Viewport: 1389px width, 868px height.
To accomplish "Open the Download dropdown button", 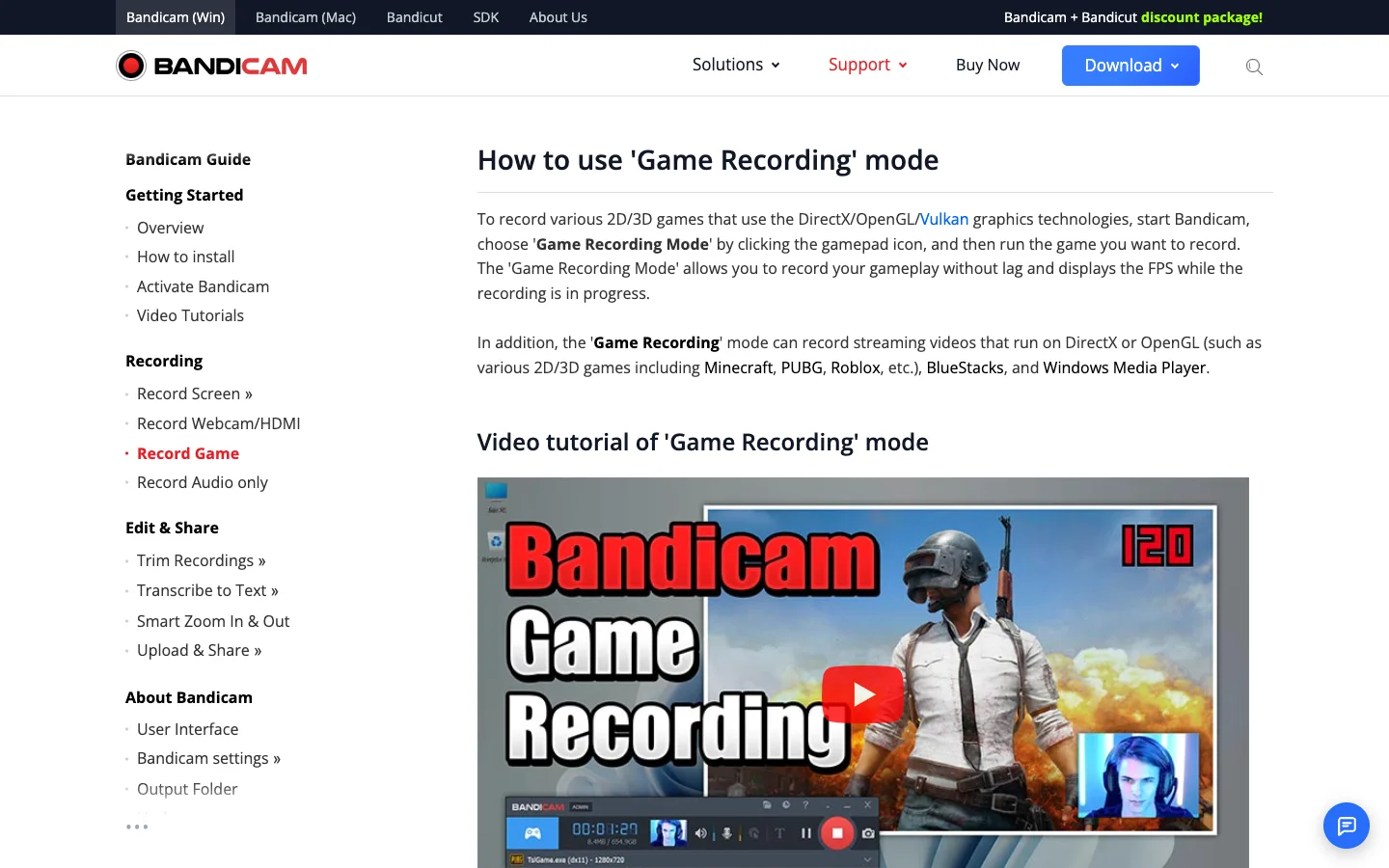I will pyautogui.click(x=1130, y=66).
